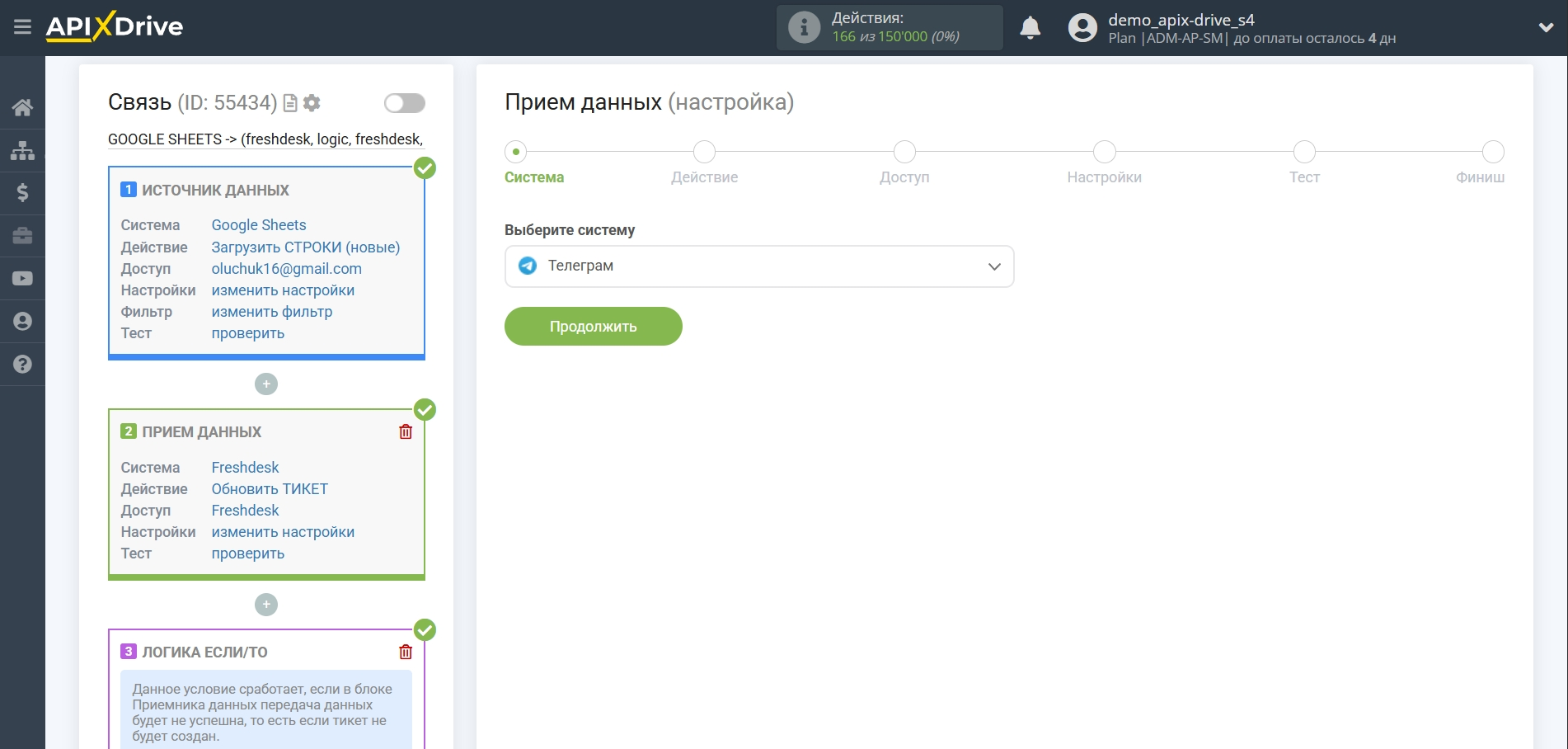
Task: Open the briefcase icon in sidebar
Action: point(22,236)
